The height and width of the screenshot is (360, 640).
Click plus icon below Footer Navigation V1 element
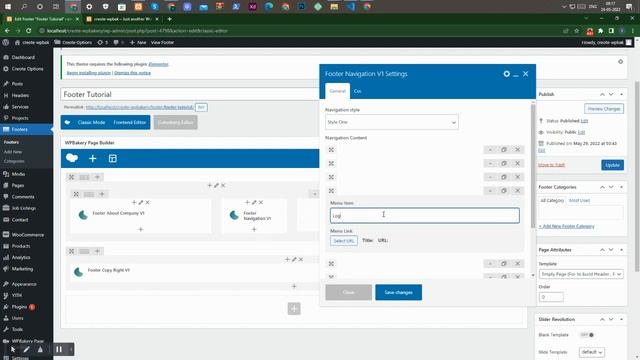254,229
